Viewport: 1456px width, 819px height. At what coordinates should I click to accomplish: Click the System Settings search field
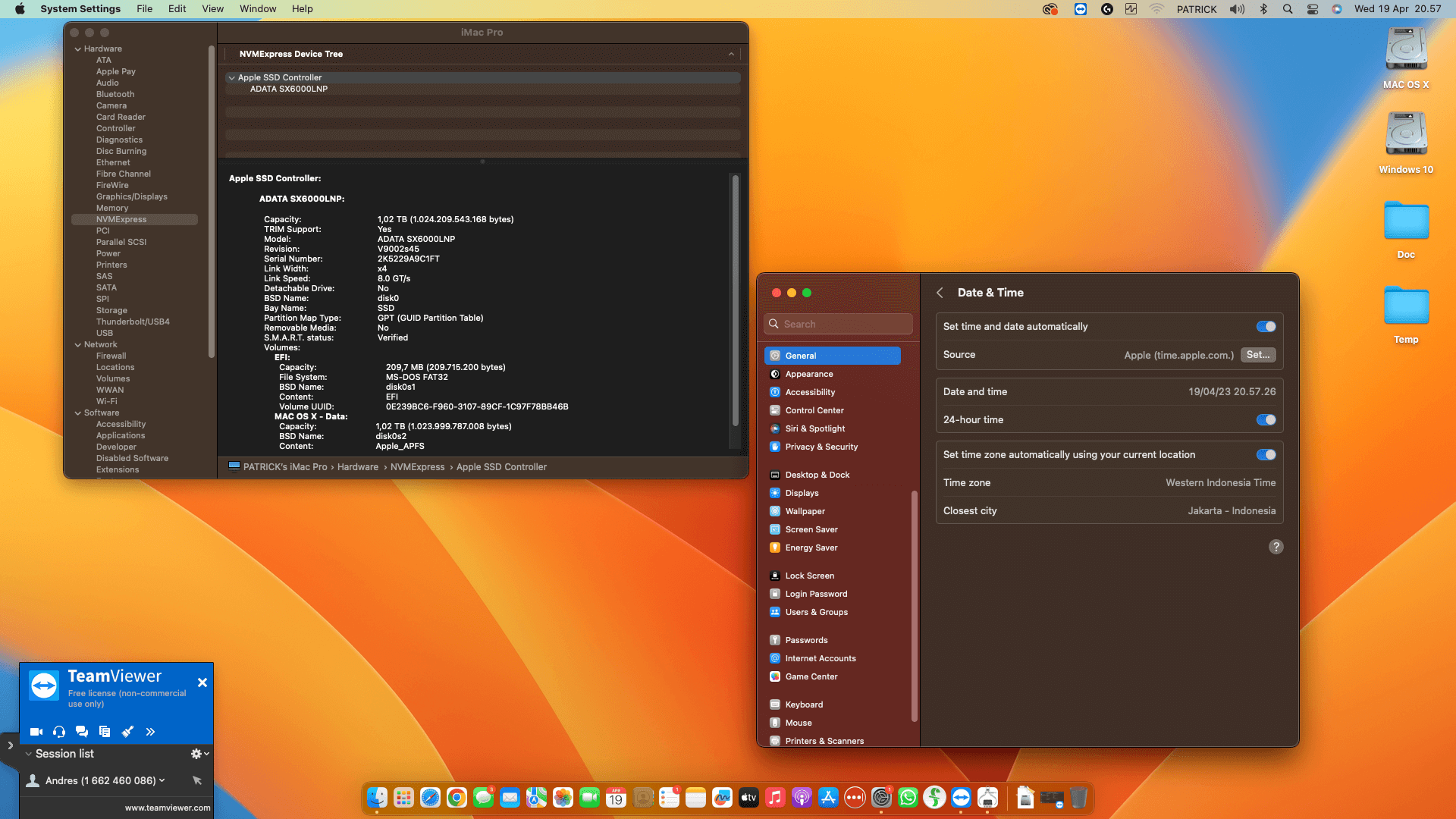838,324
